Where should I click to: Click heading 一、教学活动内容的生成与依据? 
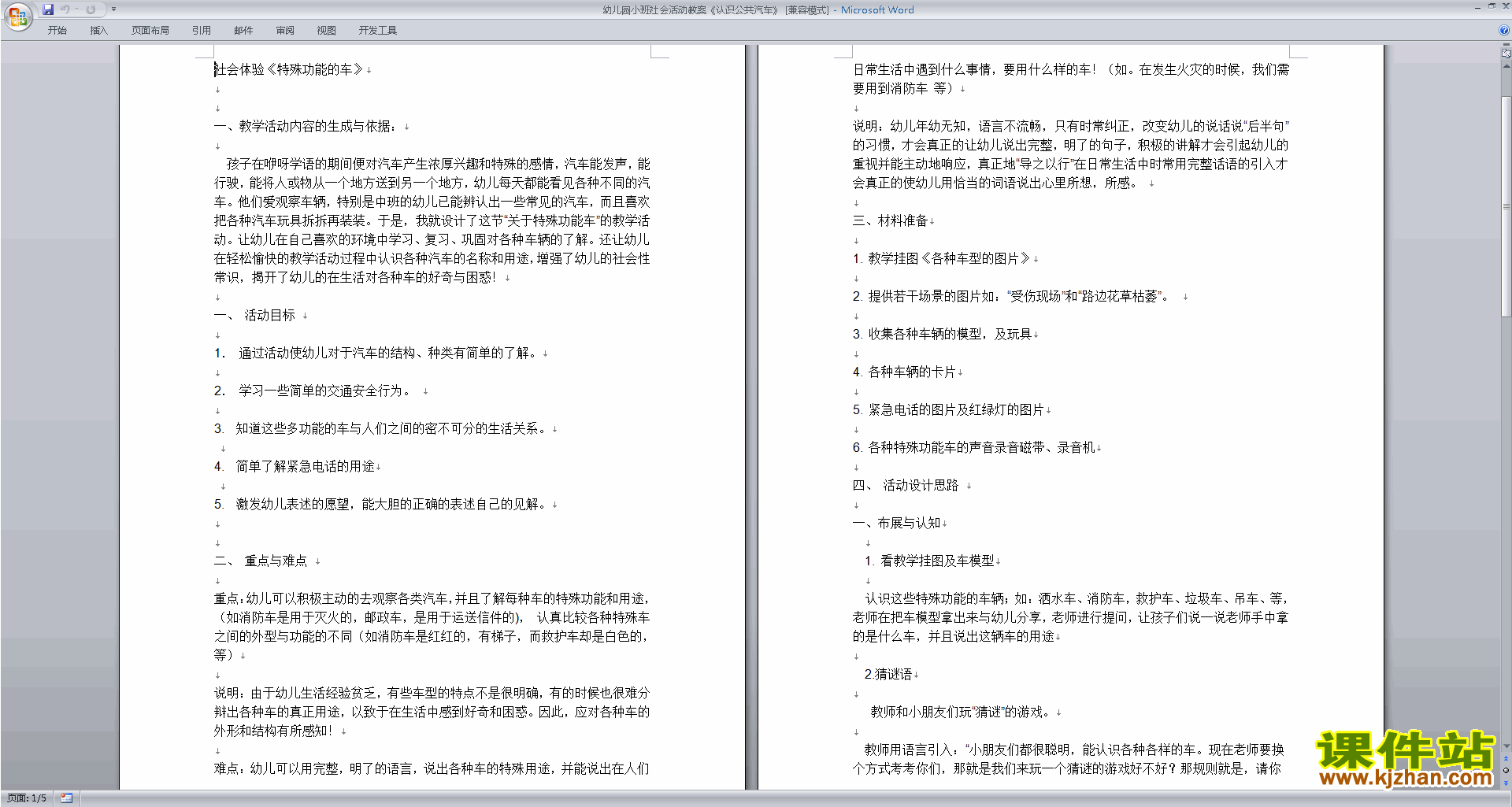tap(306, 126)
